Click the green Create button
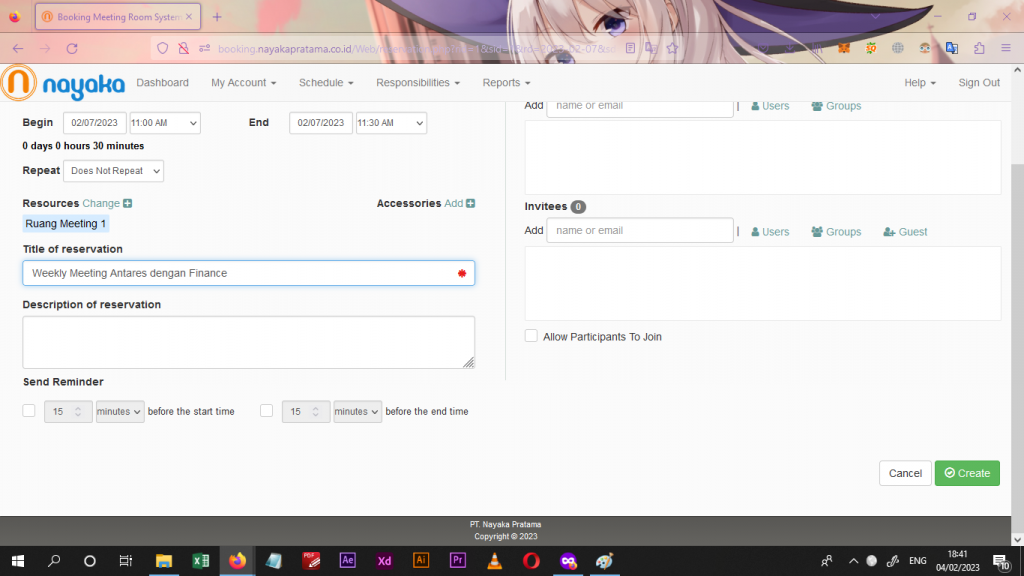Viewport: 1024px width, 576px height. [966, 473]
